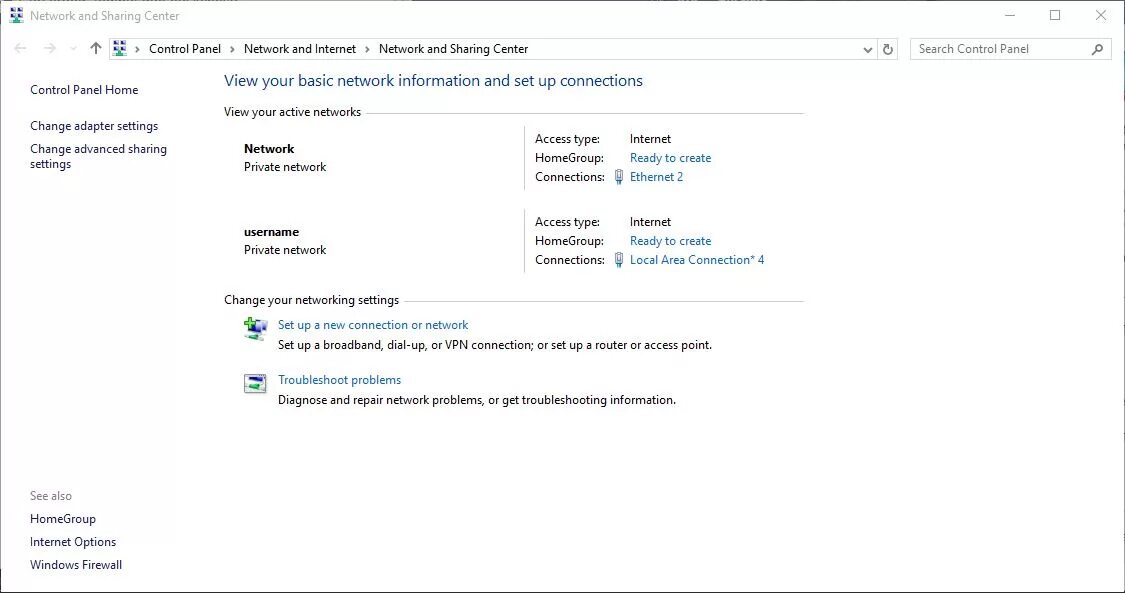
Task: Refresh the Control Panel page
Action: coord(888,49)
